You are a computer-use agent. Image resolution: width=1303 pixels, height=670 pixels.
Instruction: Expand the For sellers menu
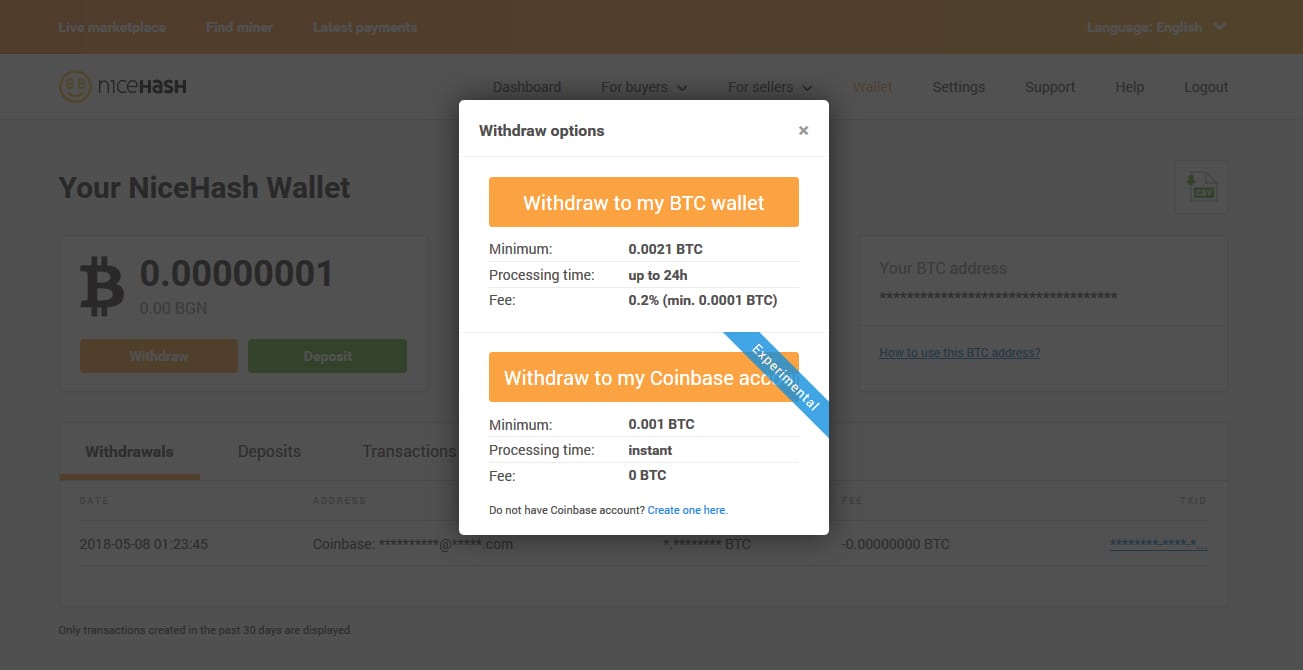point(770,87)
